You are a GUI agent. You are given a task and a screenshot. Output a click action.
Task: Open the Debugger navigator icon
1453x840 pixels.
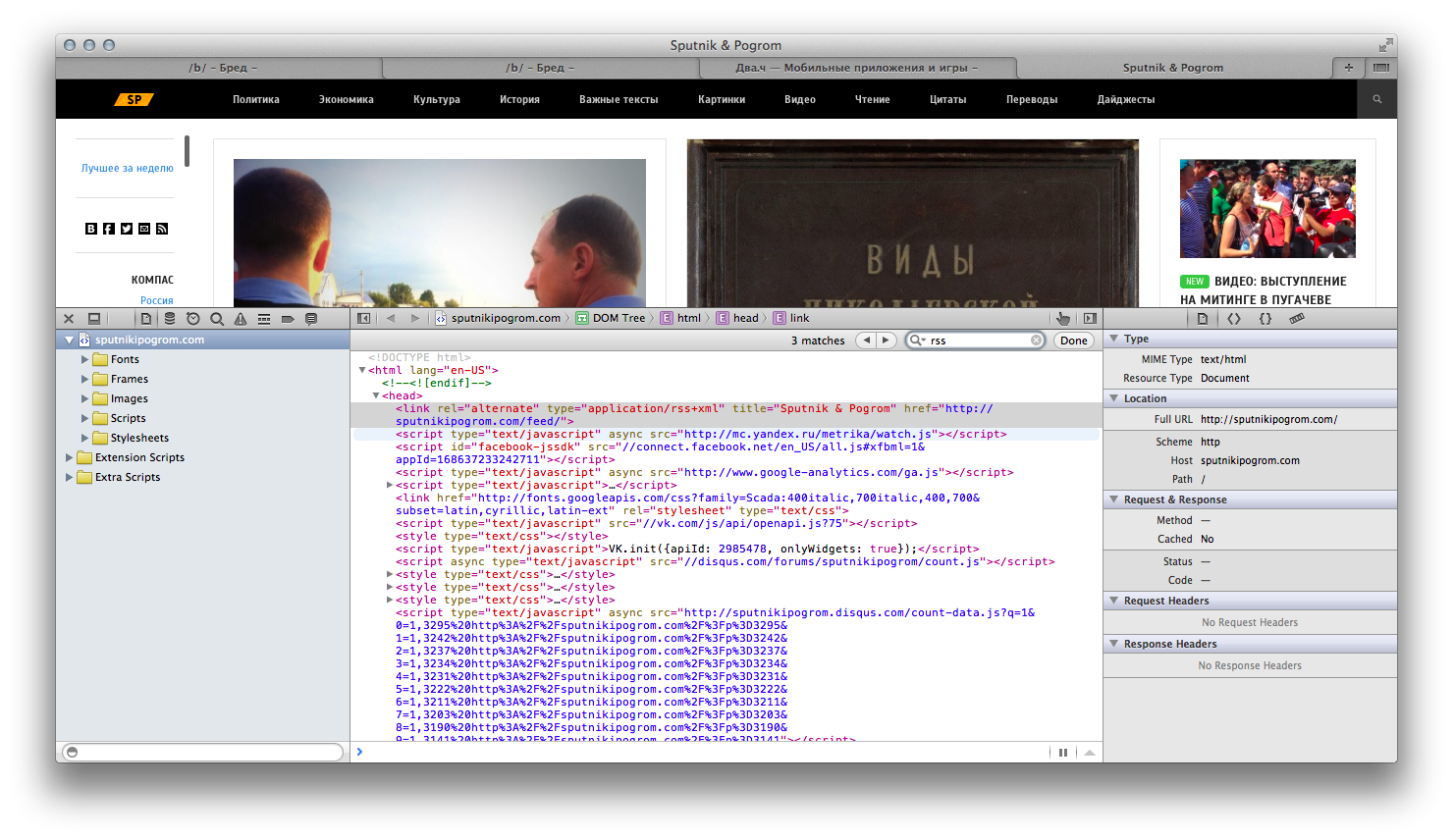point(264,319)
